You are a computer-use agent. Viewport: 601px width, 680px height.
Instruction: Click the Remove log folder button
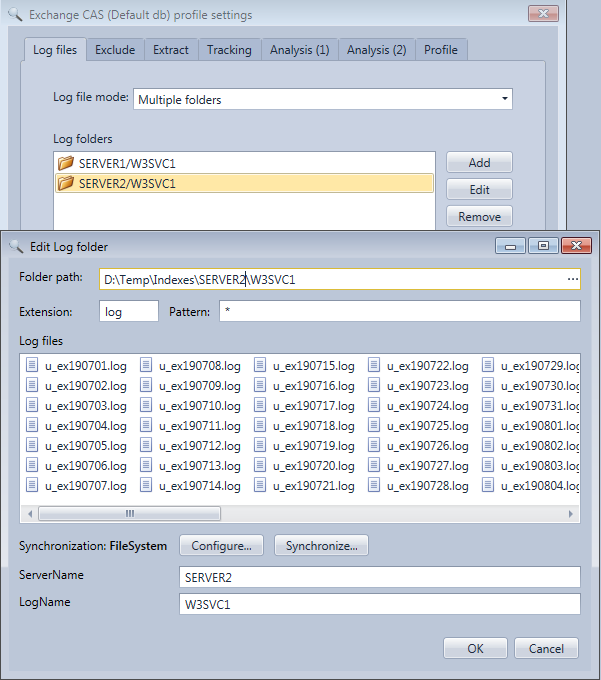479,216
